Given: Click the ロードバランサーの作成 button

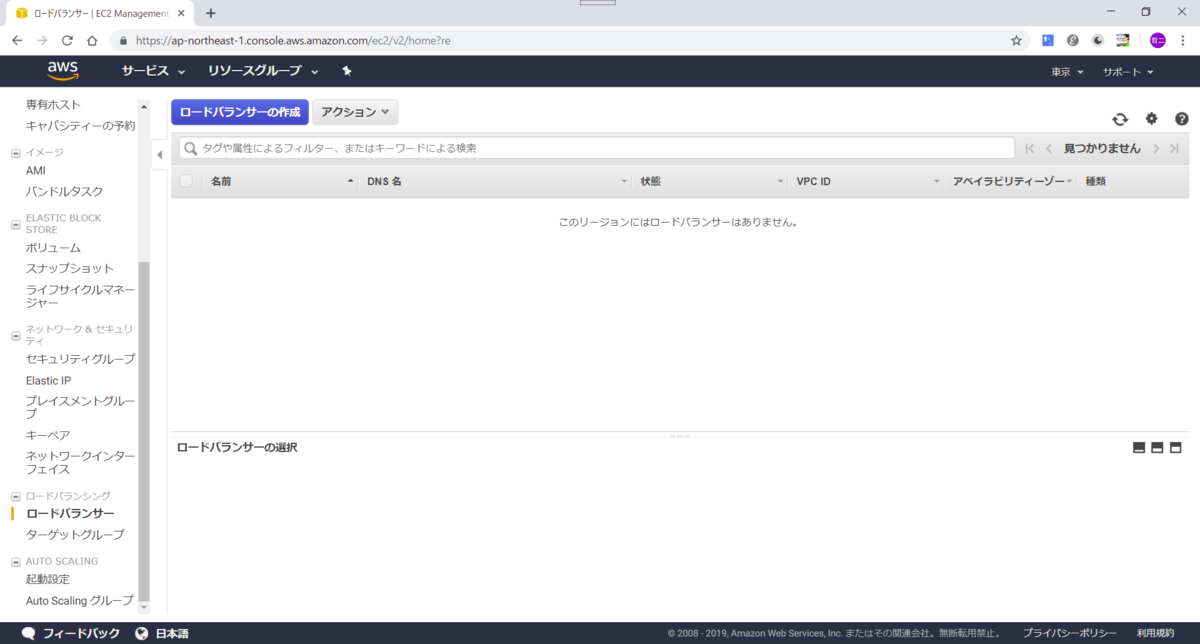Looking at the screenshot, I should [x=239, y=112].
